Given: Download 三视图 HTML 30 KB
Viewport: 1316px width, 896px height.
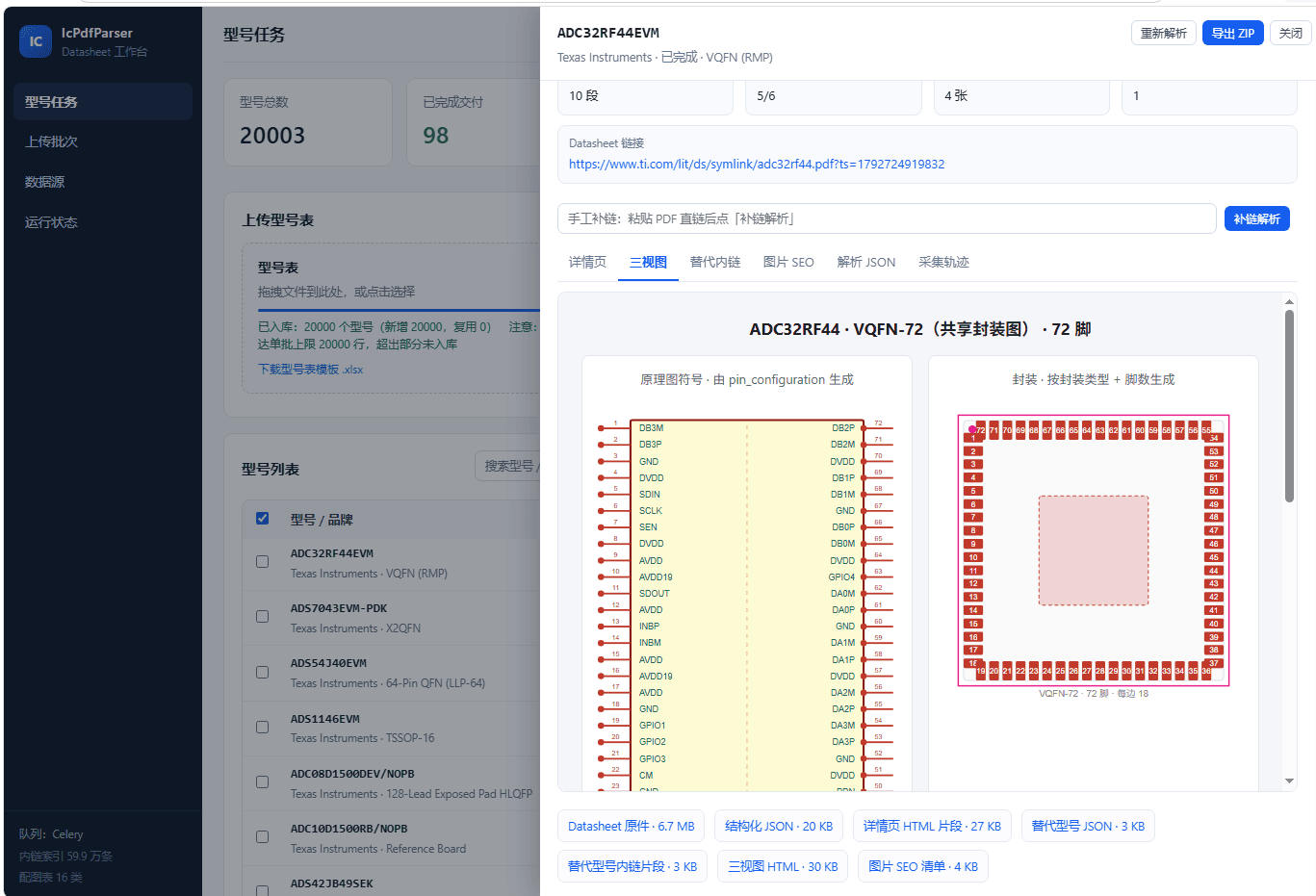Looking at the screenshot, I should pyautogui.click(x=783, y=866).
